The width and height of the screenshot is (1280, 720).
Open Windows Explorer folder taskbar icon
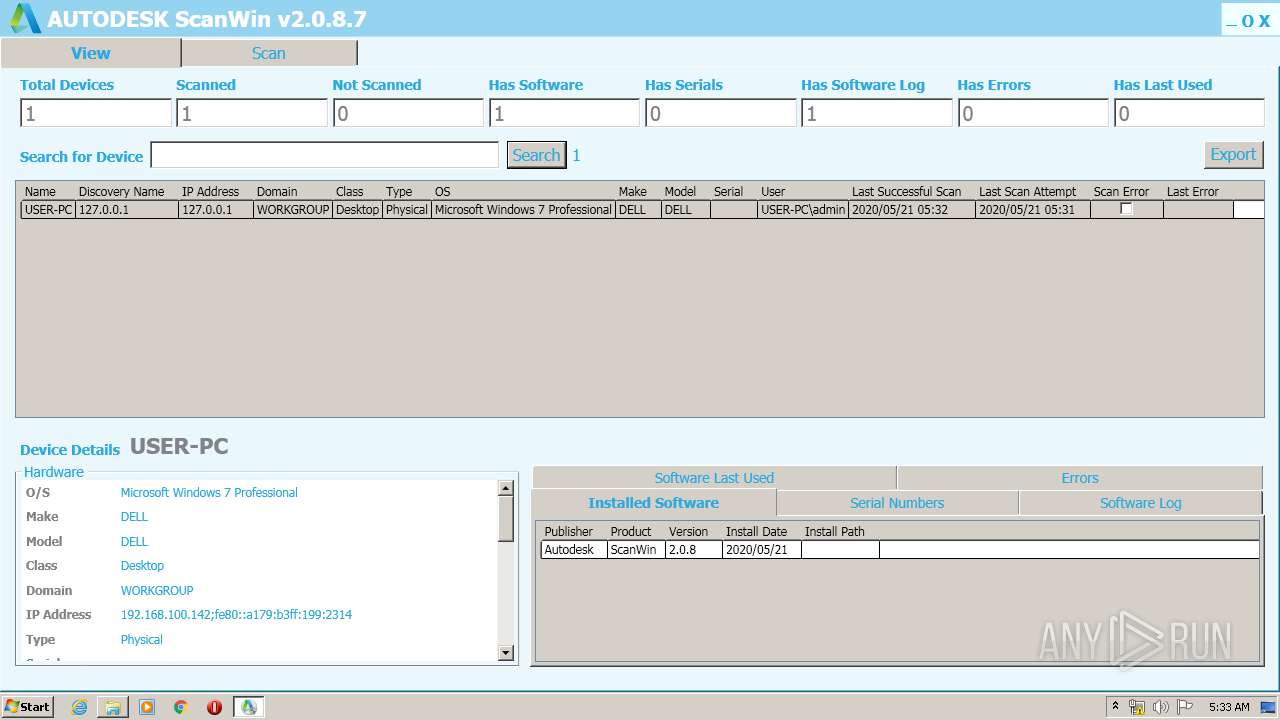113,707
